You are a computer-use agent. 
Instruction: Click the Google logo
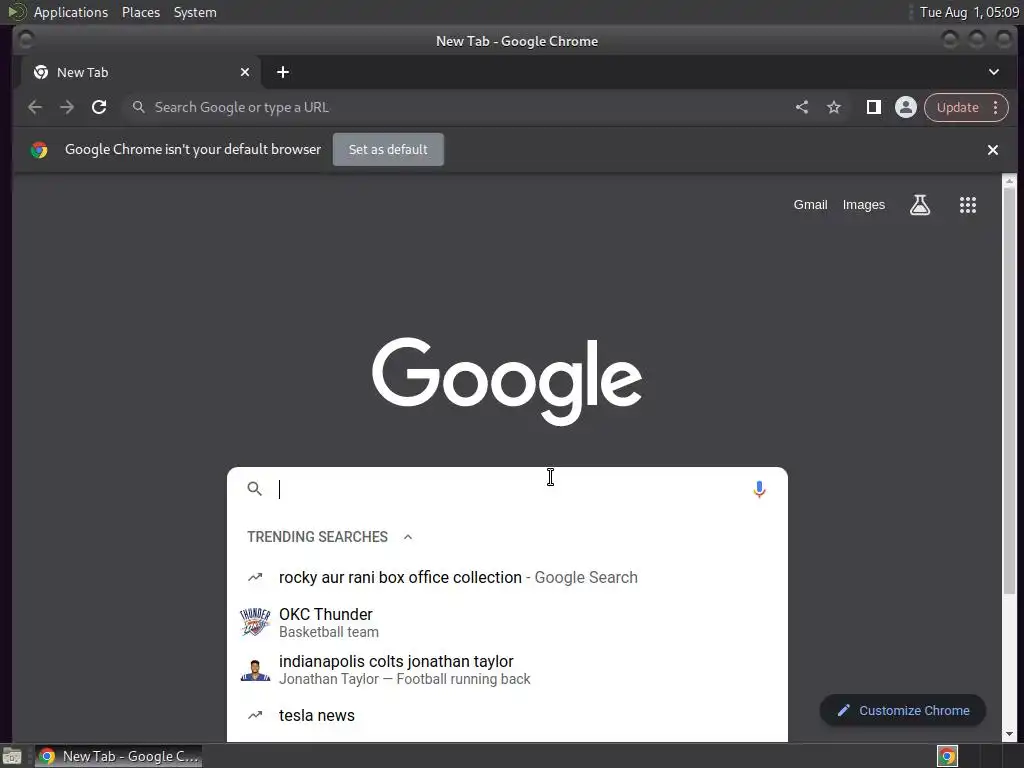(x=507, y=380)
